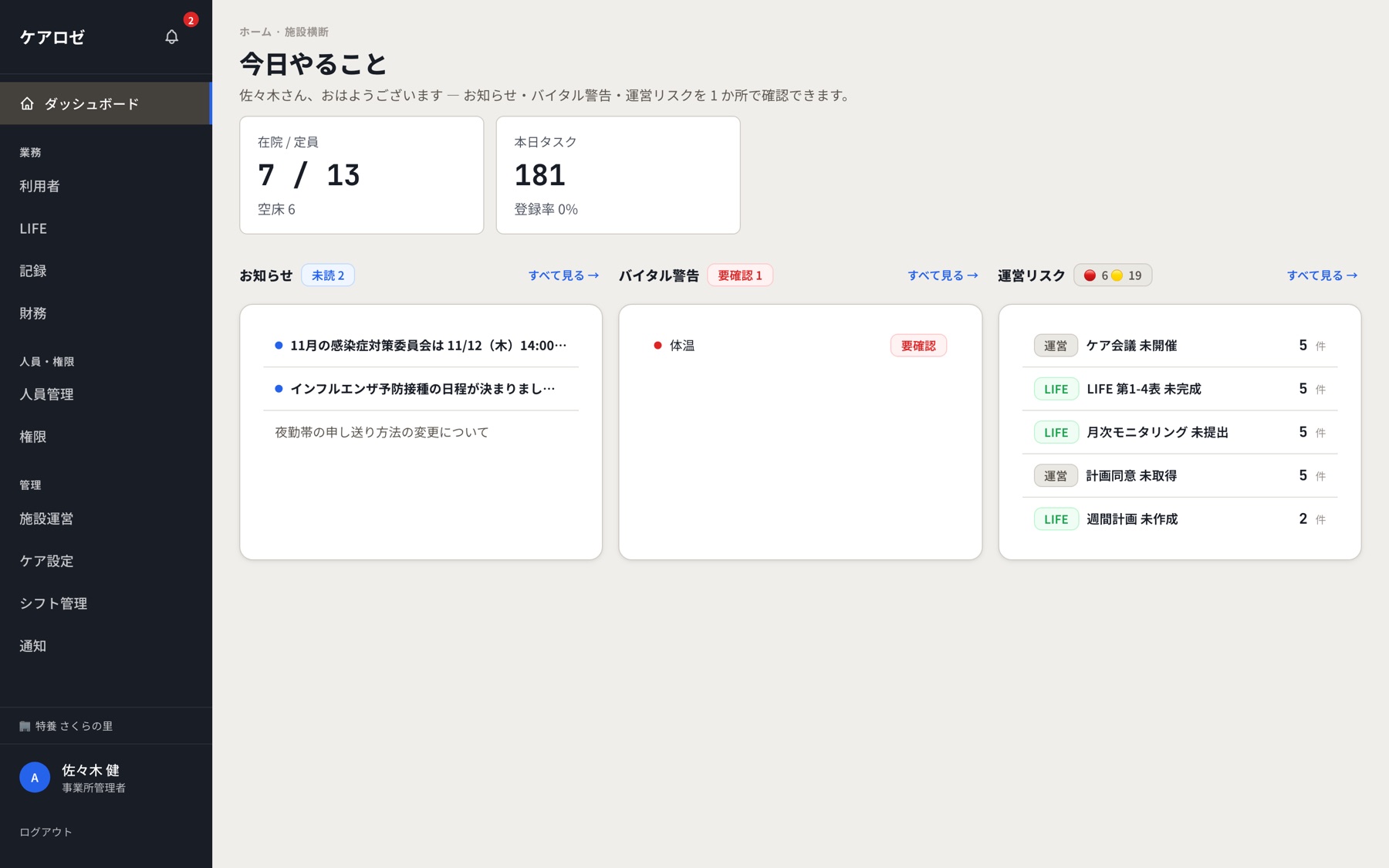1389x868 pixels.
Task: Open the 体温 vital alert row
Action: tap(800, 346)
